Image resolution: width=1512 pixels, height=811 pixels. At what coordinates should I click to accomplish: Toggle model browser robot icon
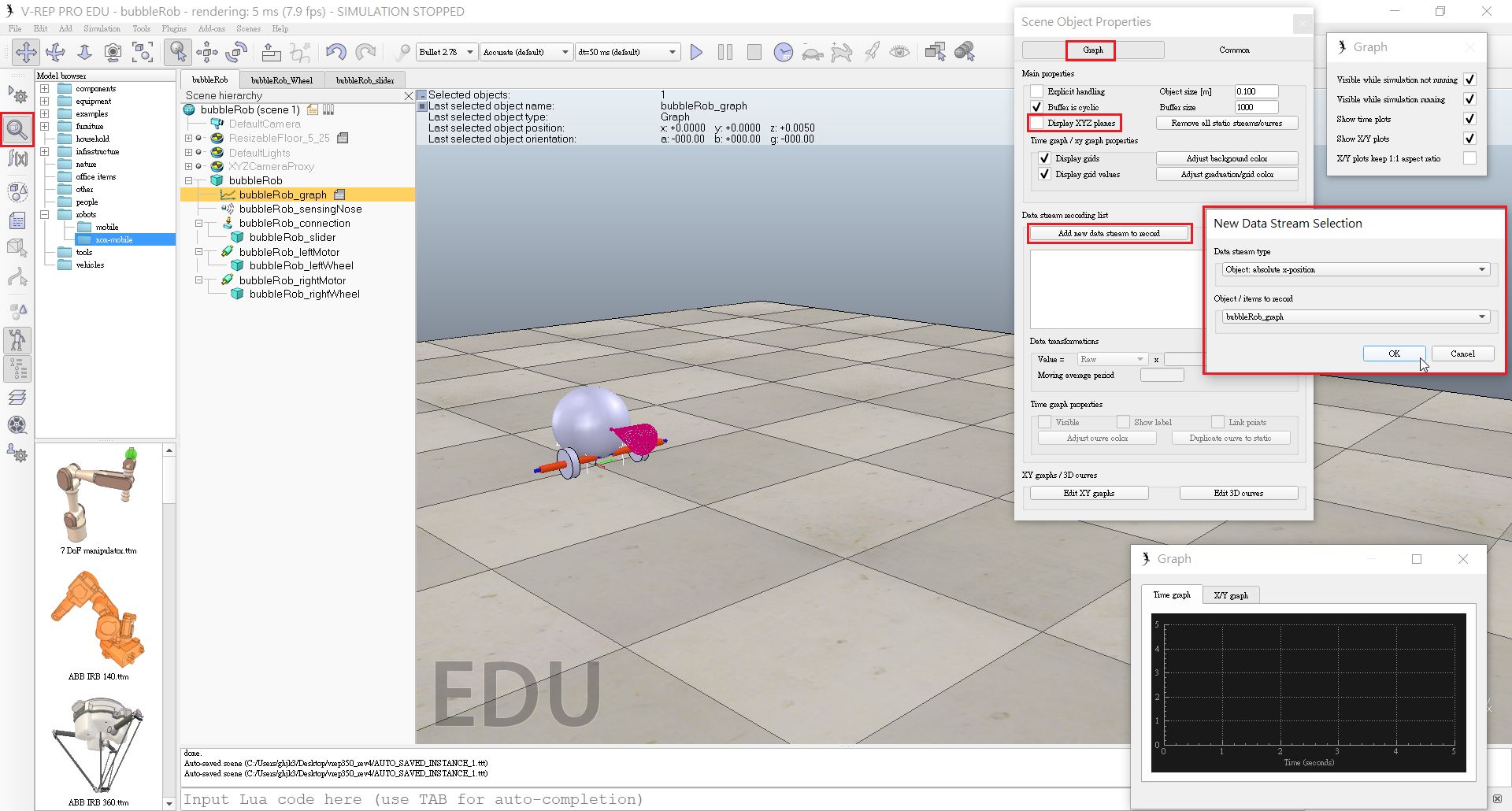pos(17,340)
